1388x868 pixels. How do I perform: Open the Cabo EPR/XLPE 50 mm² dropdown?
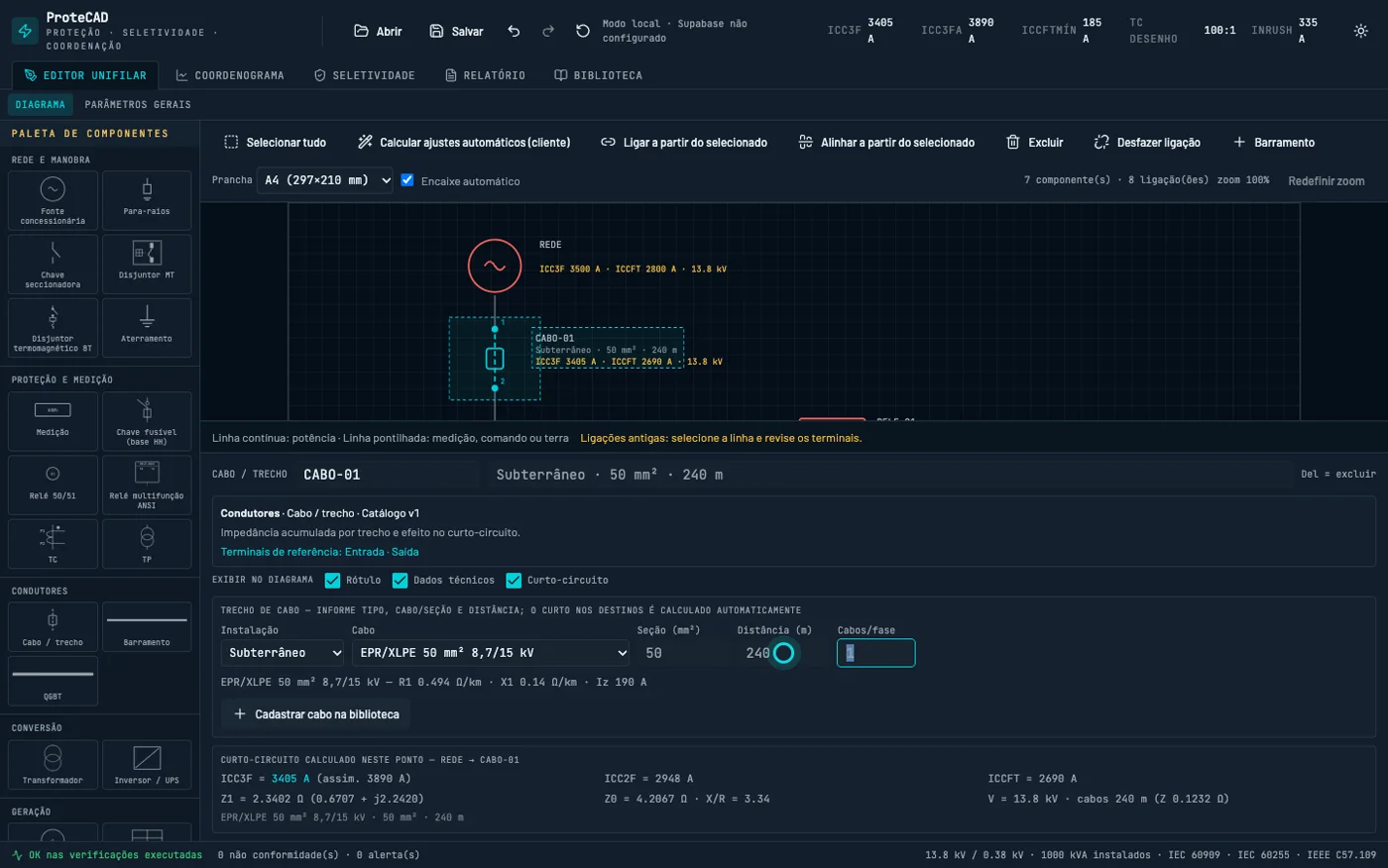491,653
